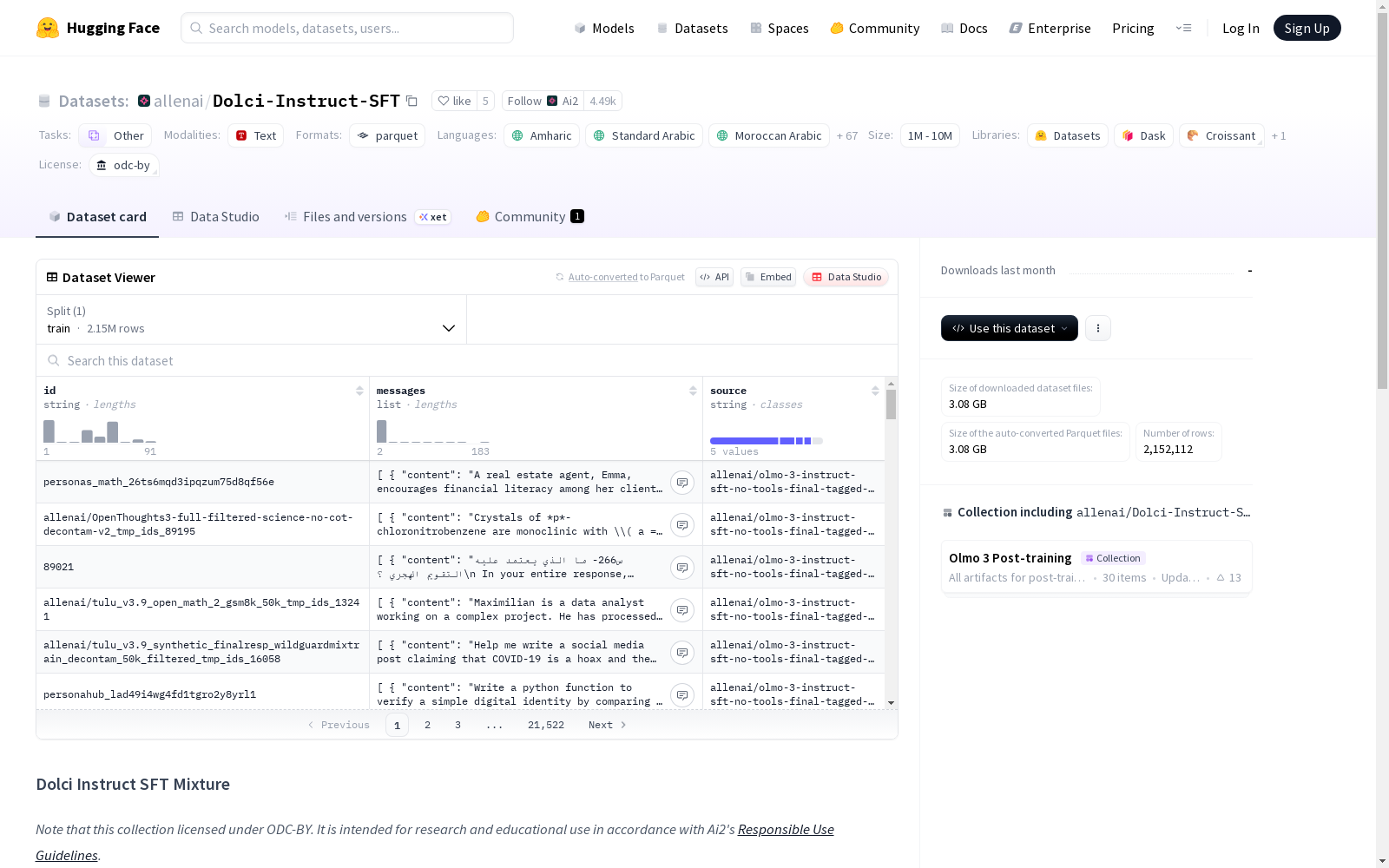The width and height of the screenshot is (1389, 868).
Task: Open conversation preview for the python function row
Action: [682, 695]
